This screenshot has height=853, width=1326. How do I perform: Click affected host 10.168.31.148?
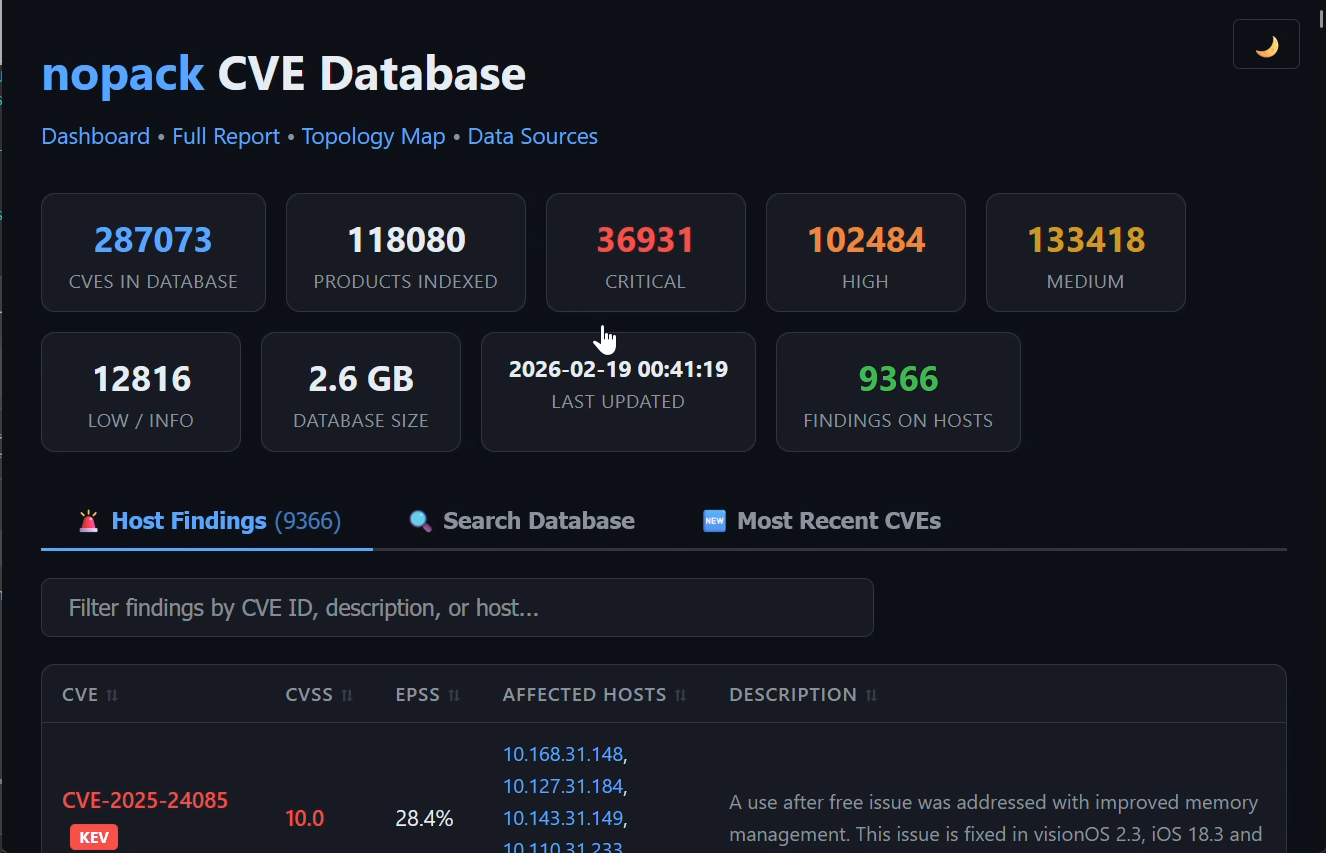(561, 754)
